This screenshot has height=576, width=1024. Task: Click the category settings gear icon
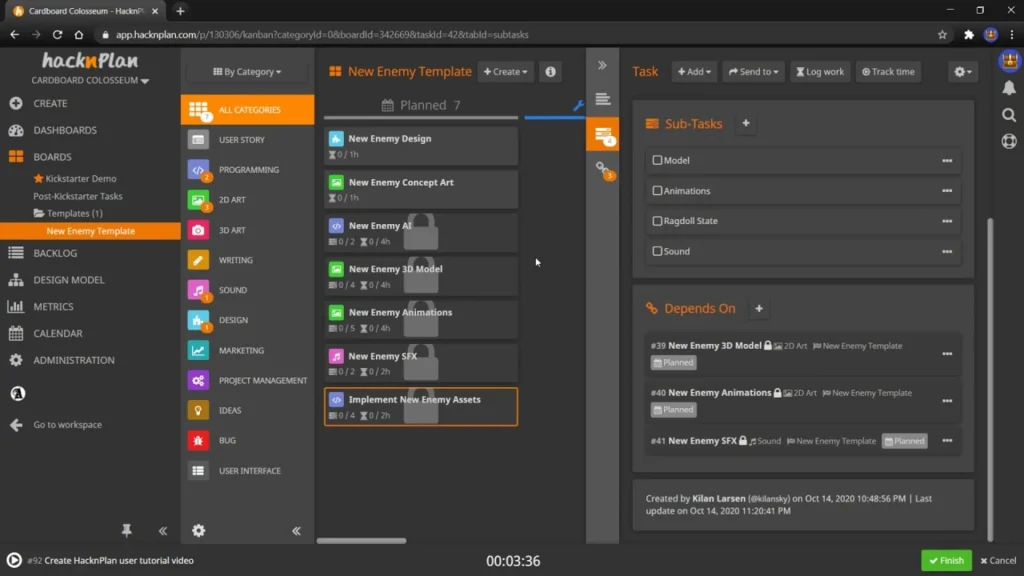(x=198, y=531)
